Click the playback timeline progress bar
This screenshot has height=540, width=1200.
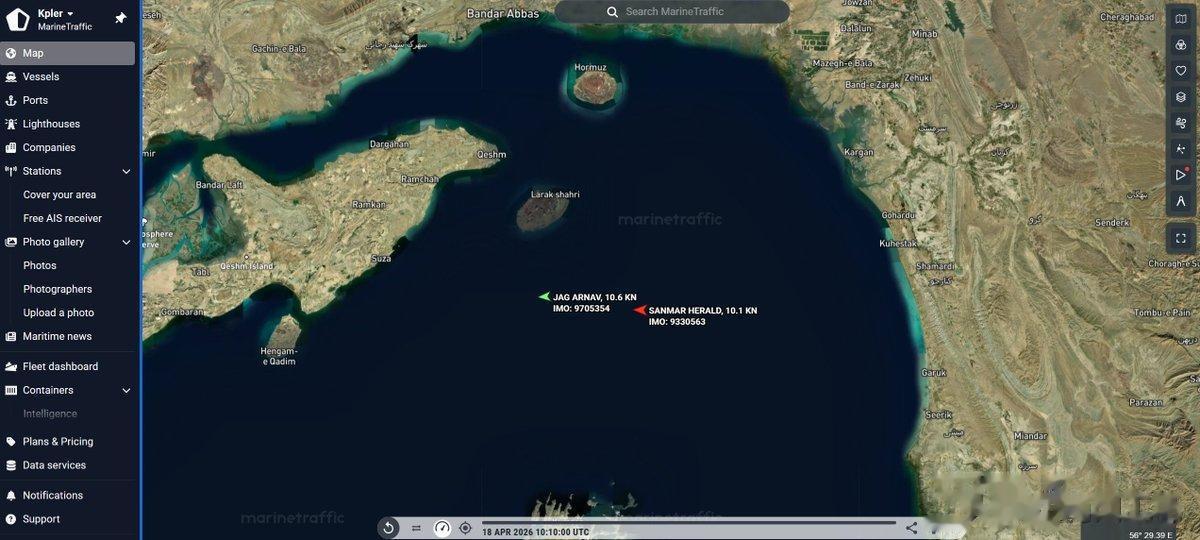689,522
